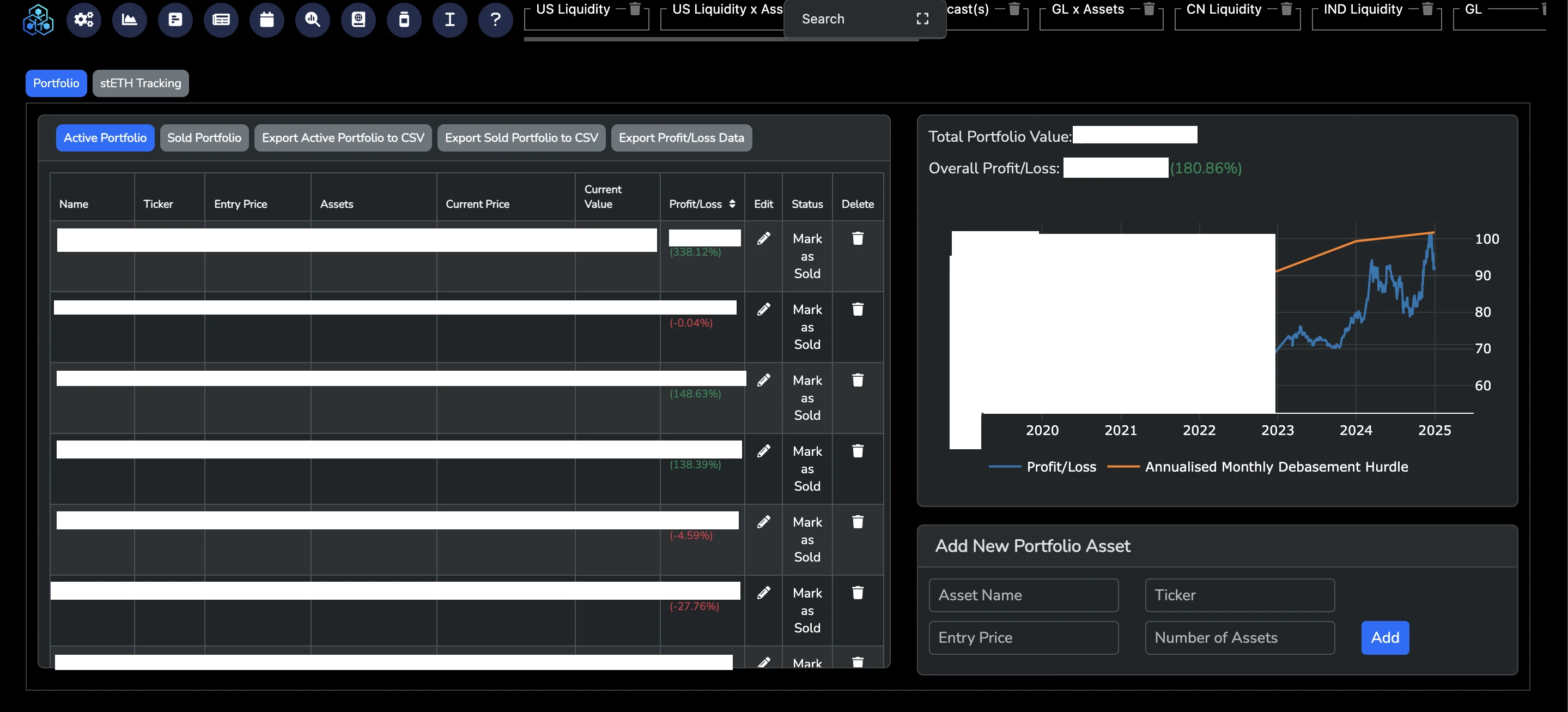The image size is (1568, 712).
Task: Delete the GL x Assets saved chart
Action: 1148,9
